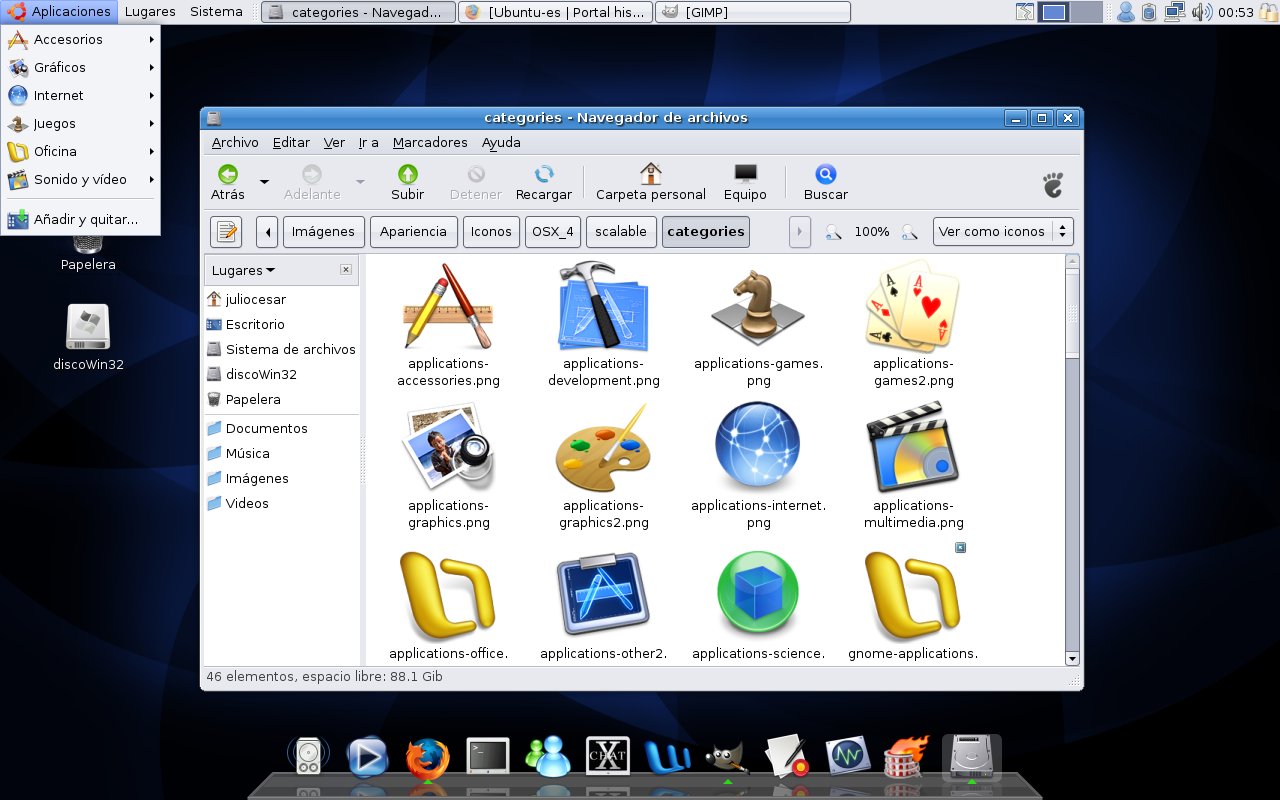Click the path bar left scroll arrow
This screenshot has height=800, width=1280.
267,232
